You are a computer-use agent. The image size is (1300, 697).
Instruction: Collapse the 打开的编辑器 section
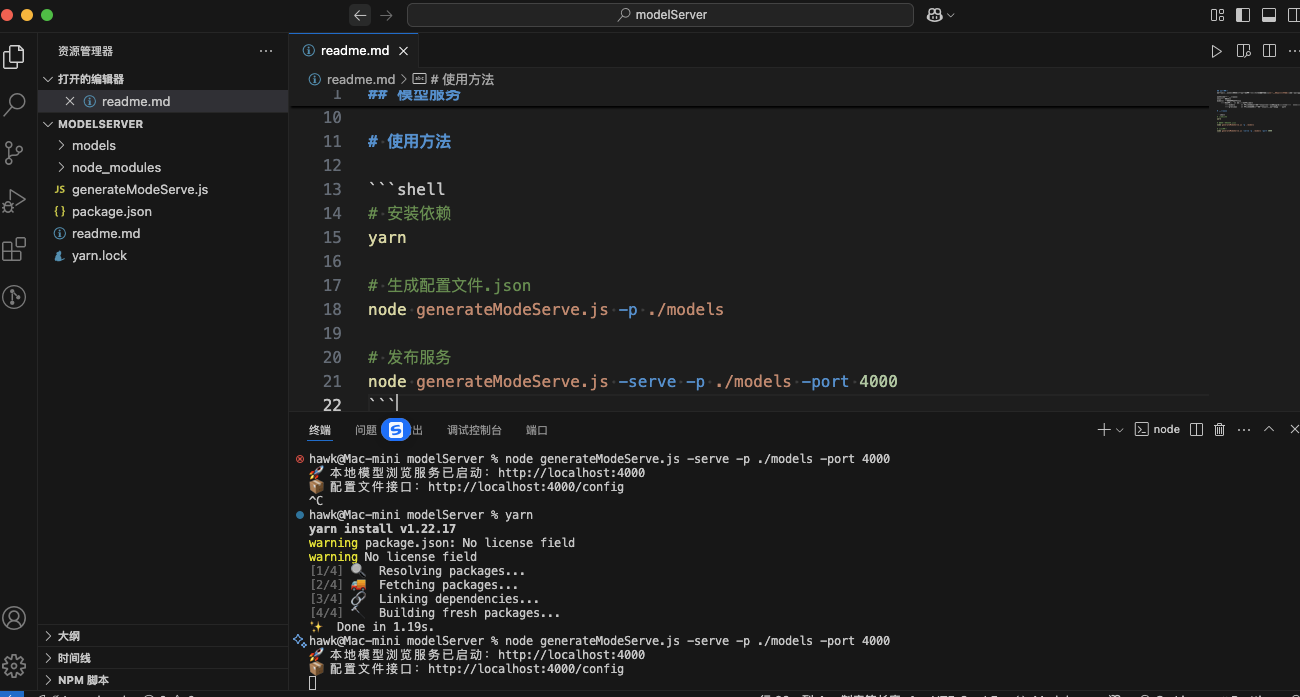[163, 79]
